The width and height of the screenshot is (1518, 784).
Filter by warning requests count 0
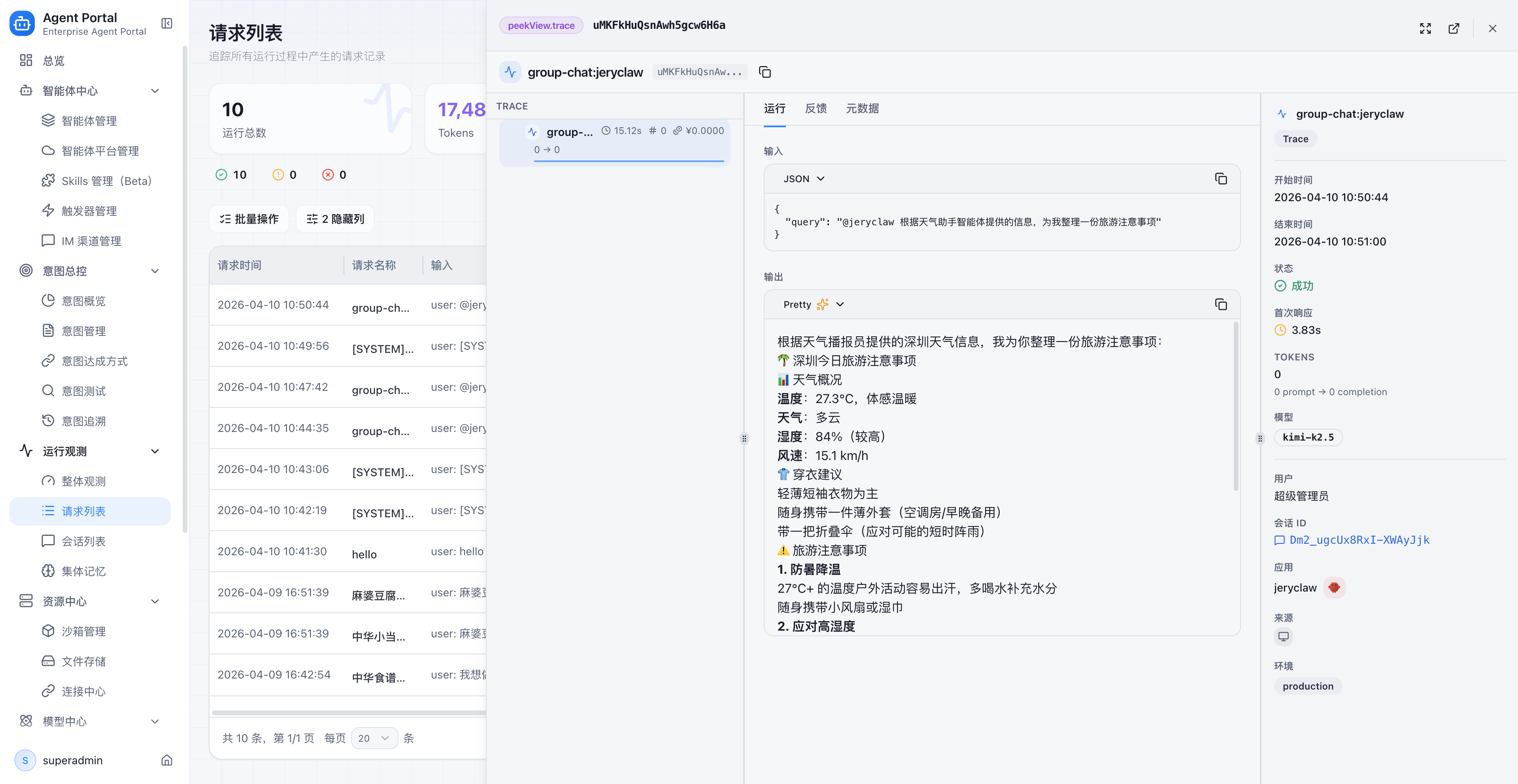(x=285, y=174)
